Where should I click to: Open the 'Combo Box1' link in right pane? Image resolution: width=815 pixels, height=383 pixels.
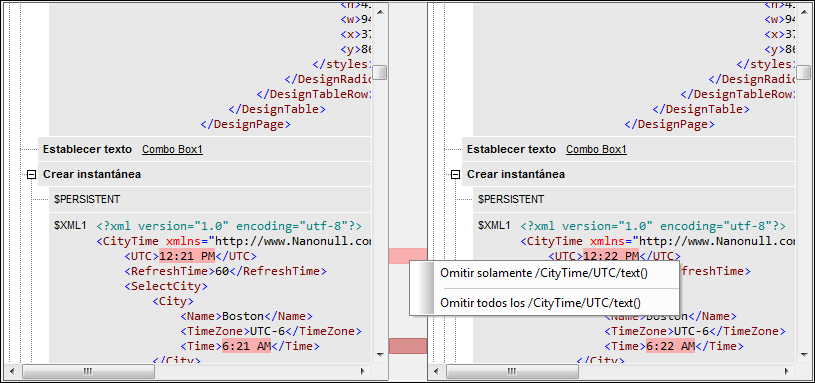[x=596, y=150]
